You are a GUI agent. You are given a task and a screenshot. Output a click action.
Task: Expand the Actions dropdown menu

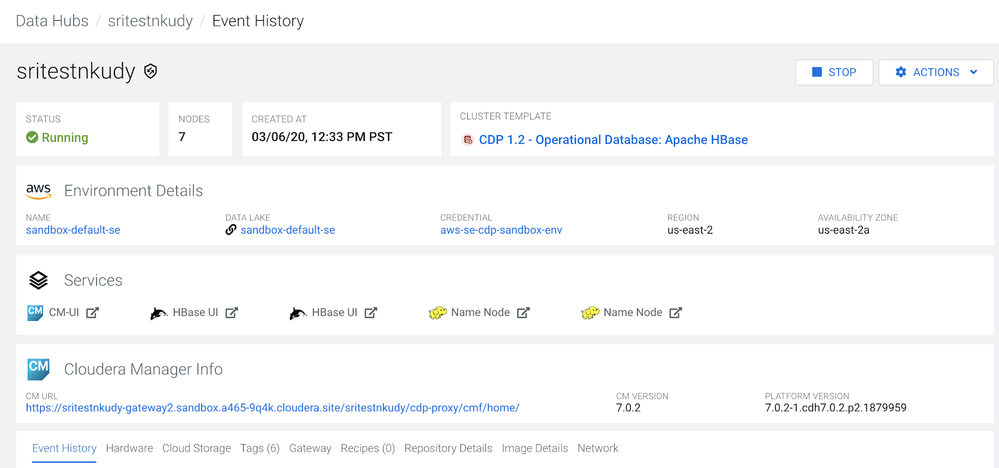pyautogui.click(x=936, y=72)
